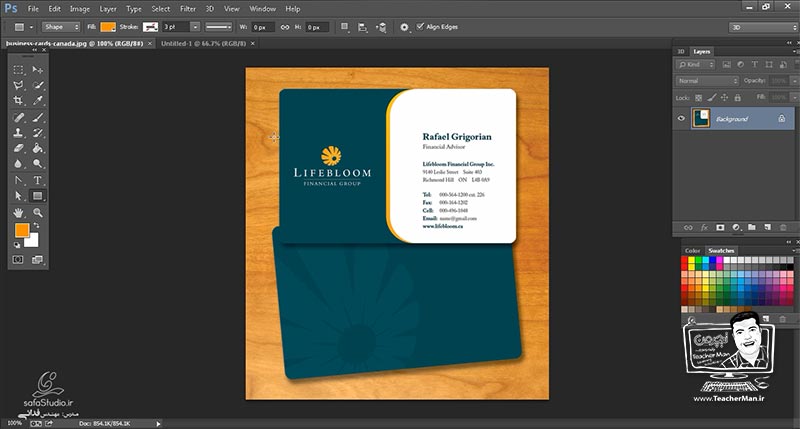Delete layer with trash icon
This screenshot has width=800, height=429.
[x=783, y=228]
